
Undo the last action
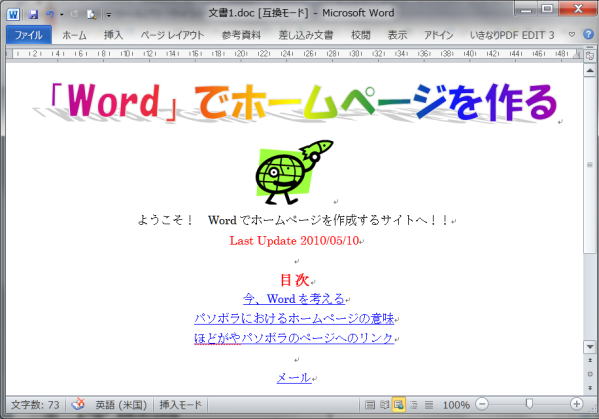50,15
